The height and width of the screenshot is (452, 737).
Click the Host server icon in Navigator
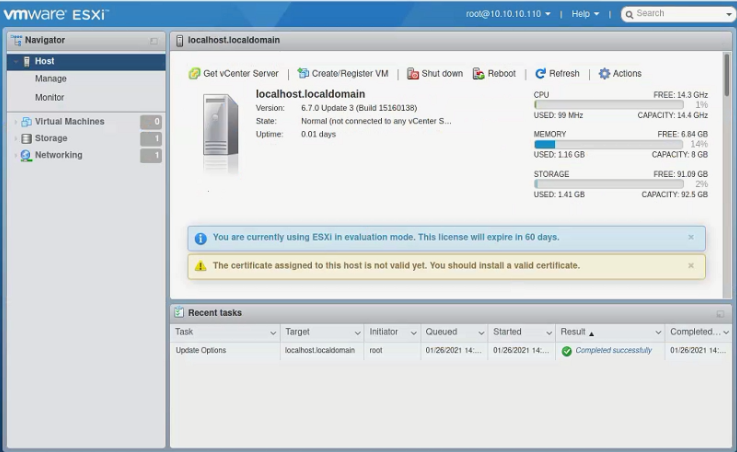click(27, 61)
